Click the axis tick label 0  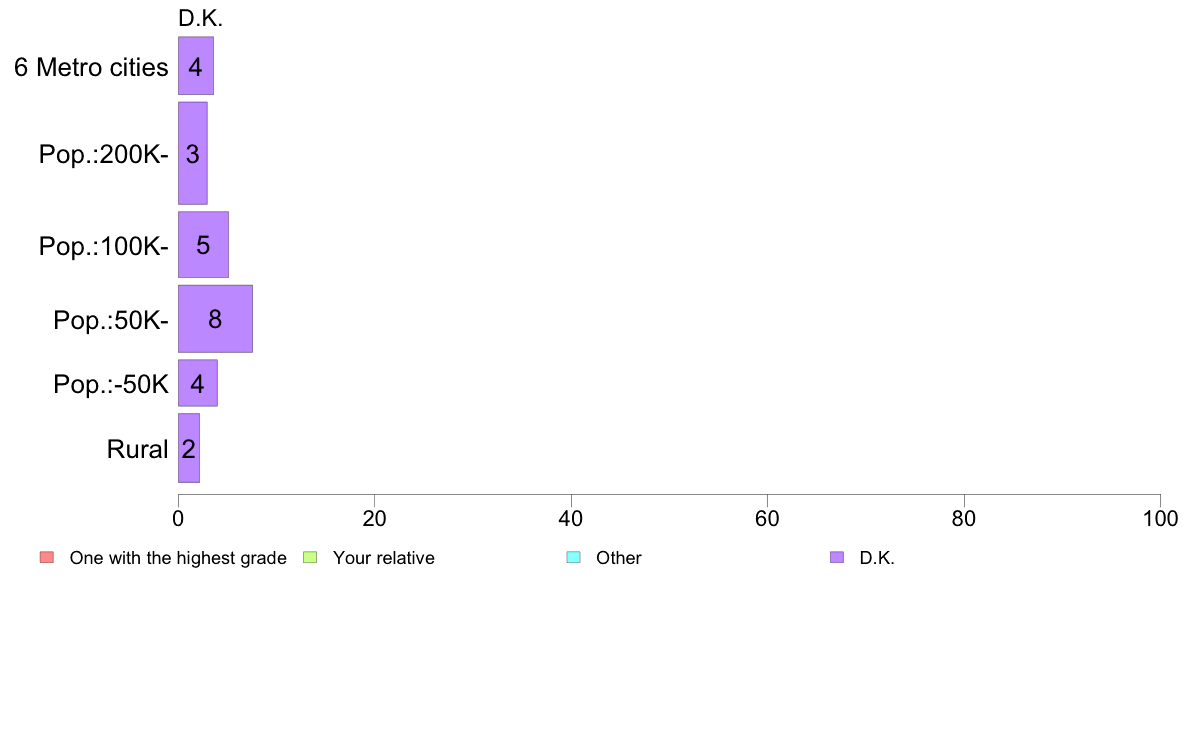coord(178,518)
